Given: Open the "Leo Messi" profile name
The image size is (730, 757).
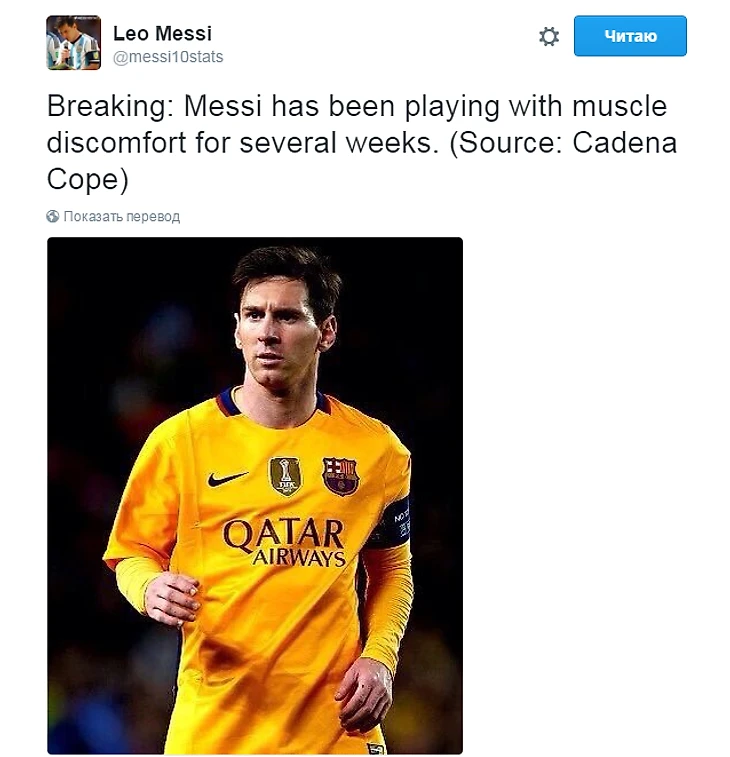Looking at the screenshot, I should pos(162,34).
